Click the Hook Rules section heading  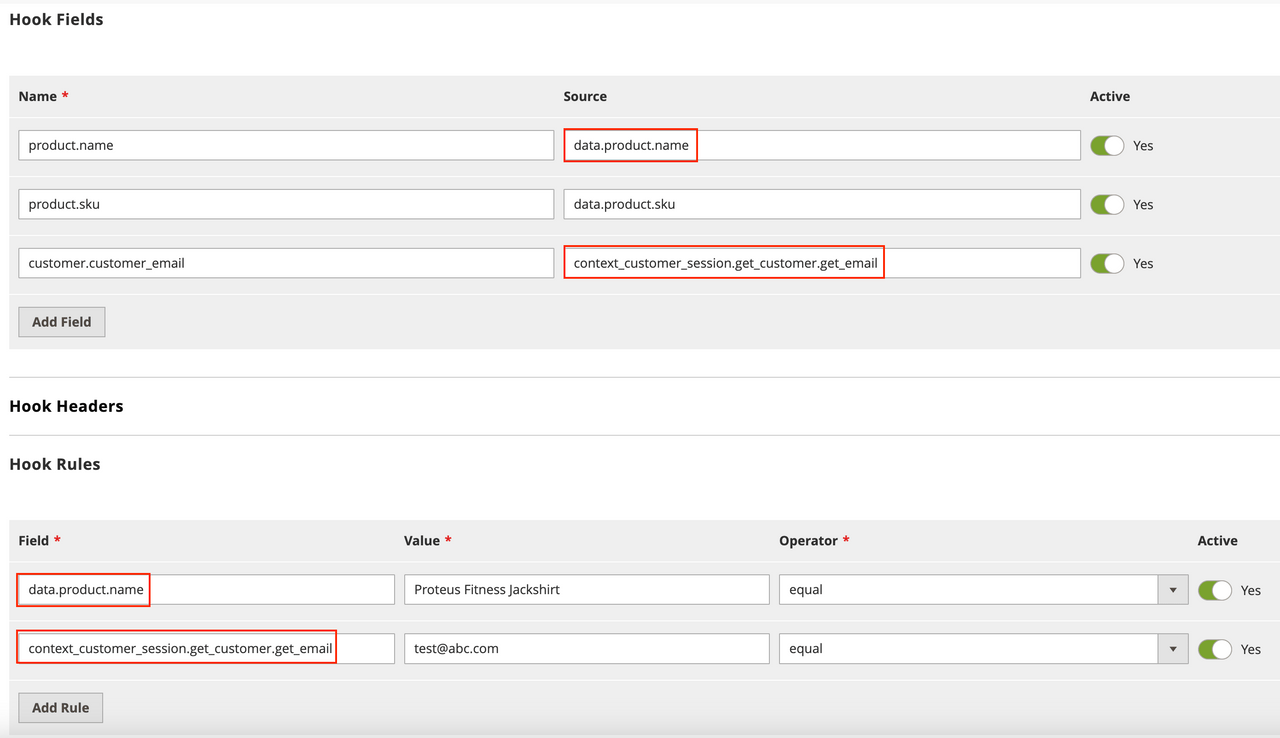(55, 464)
